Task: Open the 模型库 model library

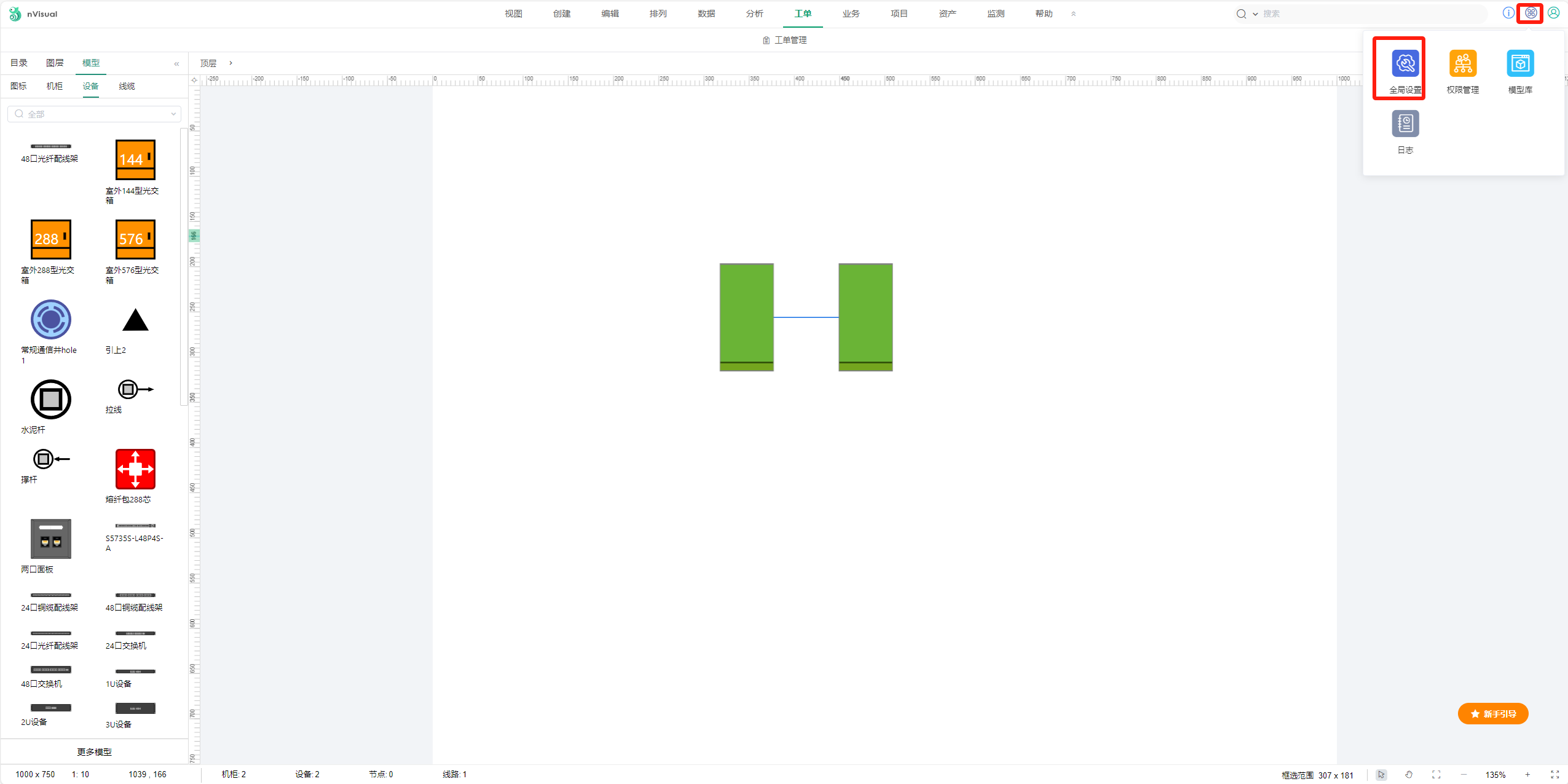Action: point(1519,63)
